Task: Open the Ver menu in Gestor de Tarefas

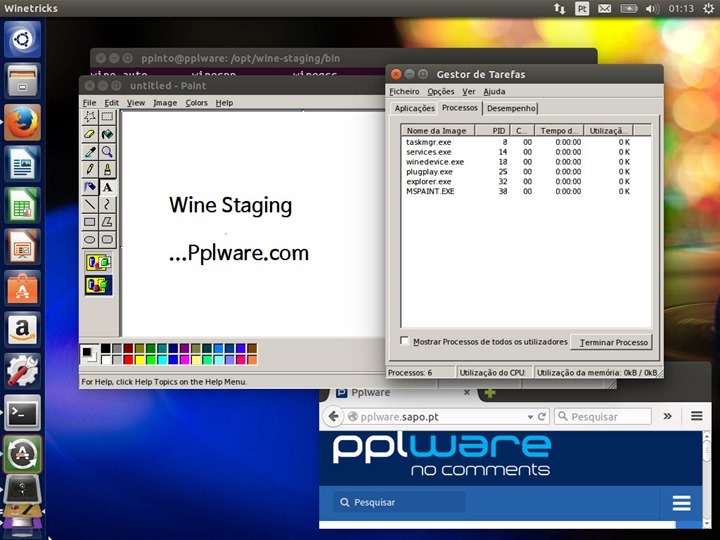Action: coord(468,91)
